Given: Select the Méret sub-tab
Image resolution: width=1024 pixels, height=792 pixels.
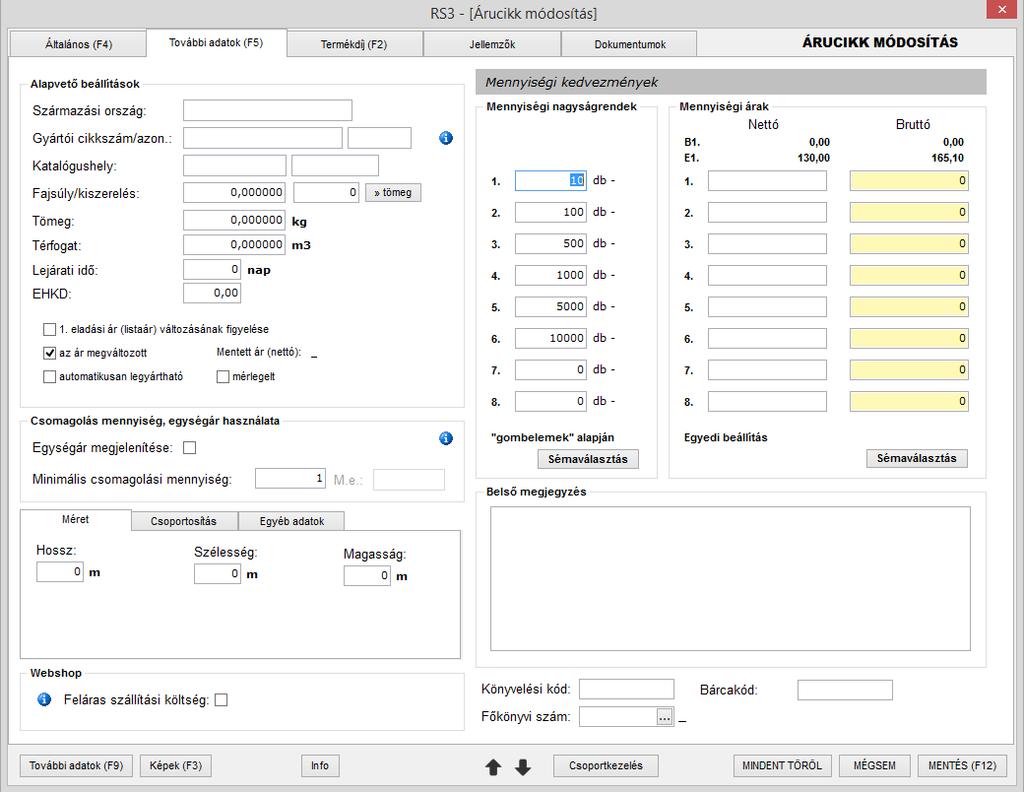Looking at the screenshot, I should pyautogui.click(x=76, y=519).
